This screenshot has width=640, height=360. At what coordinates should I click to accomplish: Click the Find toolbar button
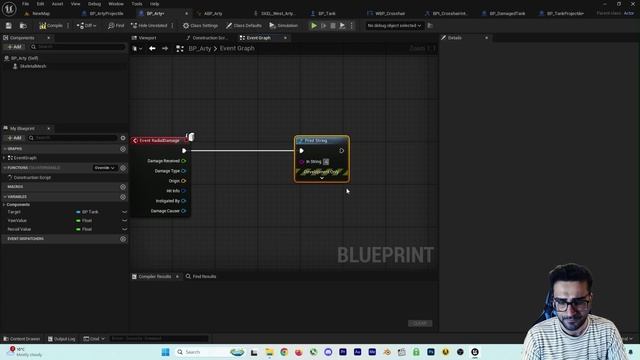tap(116, 26)
